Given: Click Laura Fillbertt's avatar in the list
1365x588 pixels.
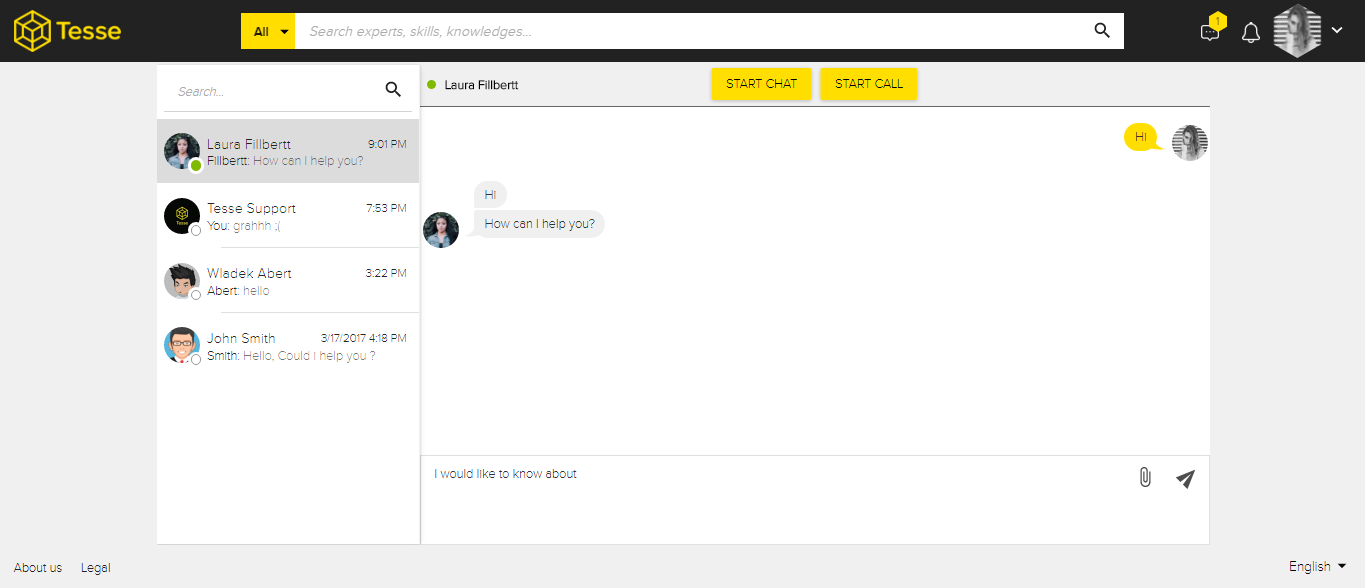Looking at the screenshot, I should click(x=182, y=151).
